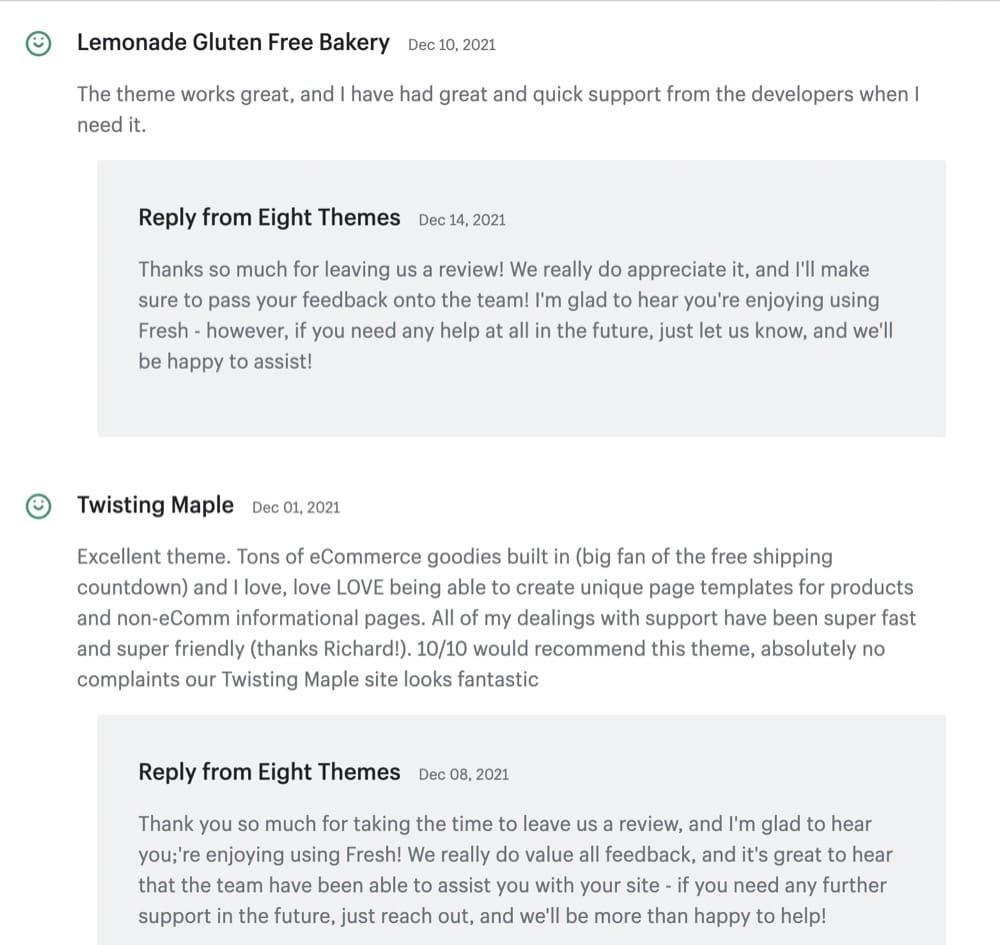Click "thanks Richard!" in the Twisting Maple review

click(328, 648)
